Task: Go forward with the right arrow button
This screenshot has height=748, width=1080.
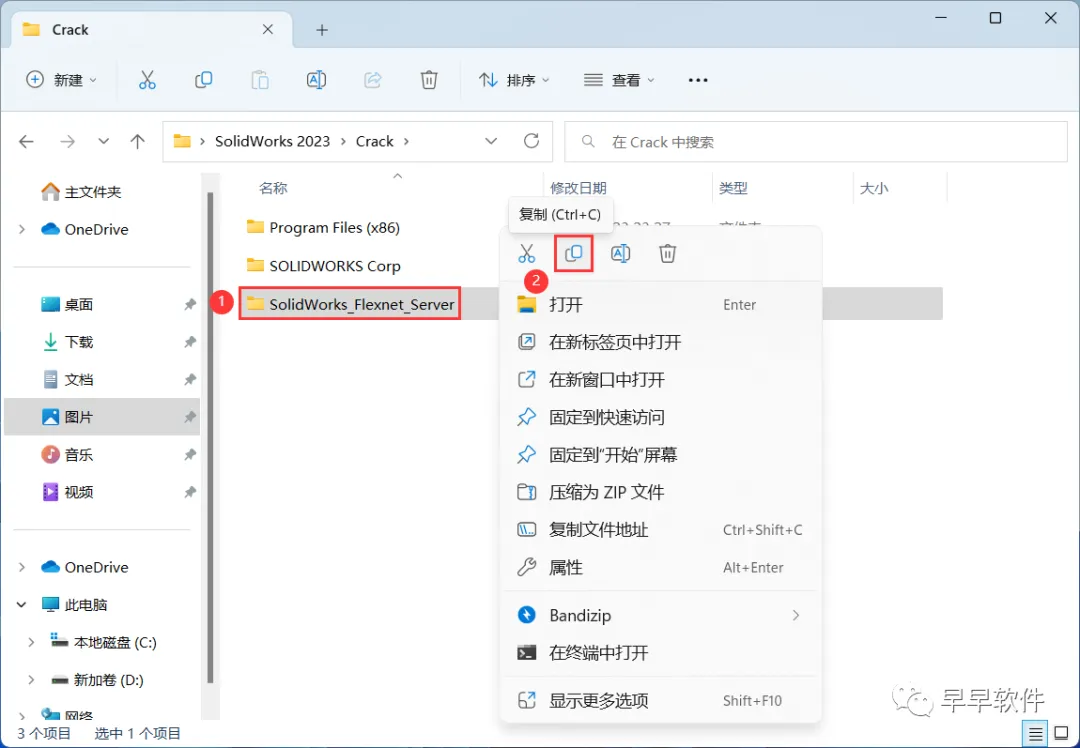Action: [x=68, y=141]
